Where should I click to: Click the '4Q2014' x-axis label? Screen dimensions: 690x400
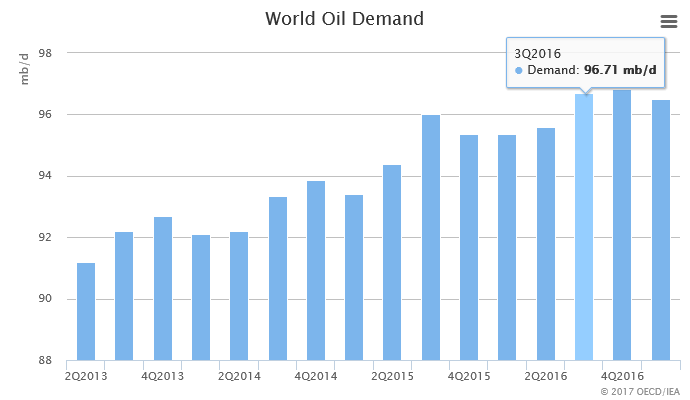tap(316, 377)
